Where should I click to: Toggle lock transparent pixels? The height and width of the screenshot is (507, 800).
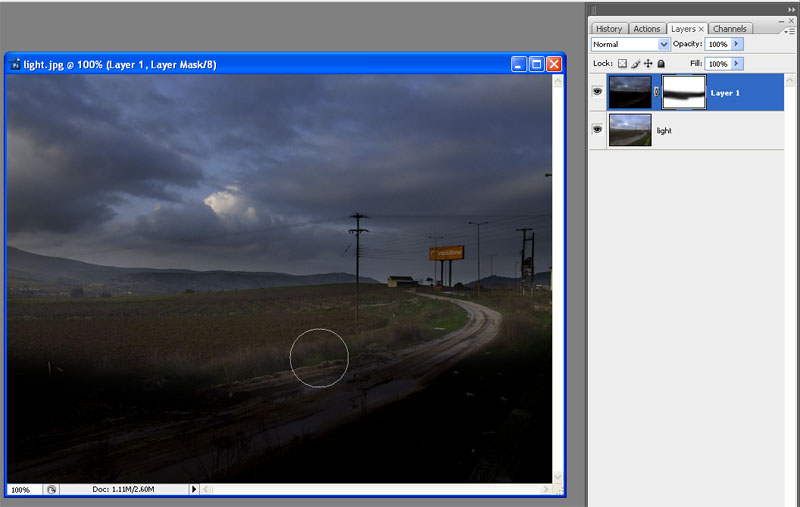tap(622, 64)
